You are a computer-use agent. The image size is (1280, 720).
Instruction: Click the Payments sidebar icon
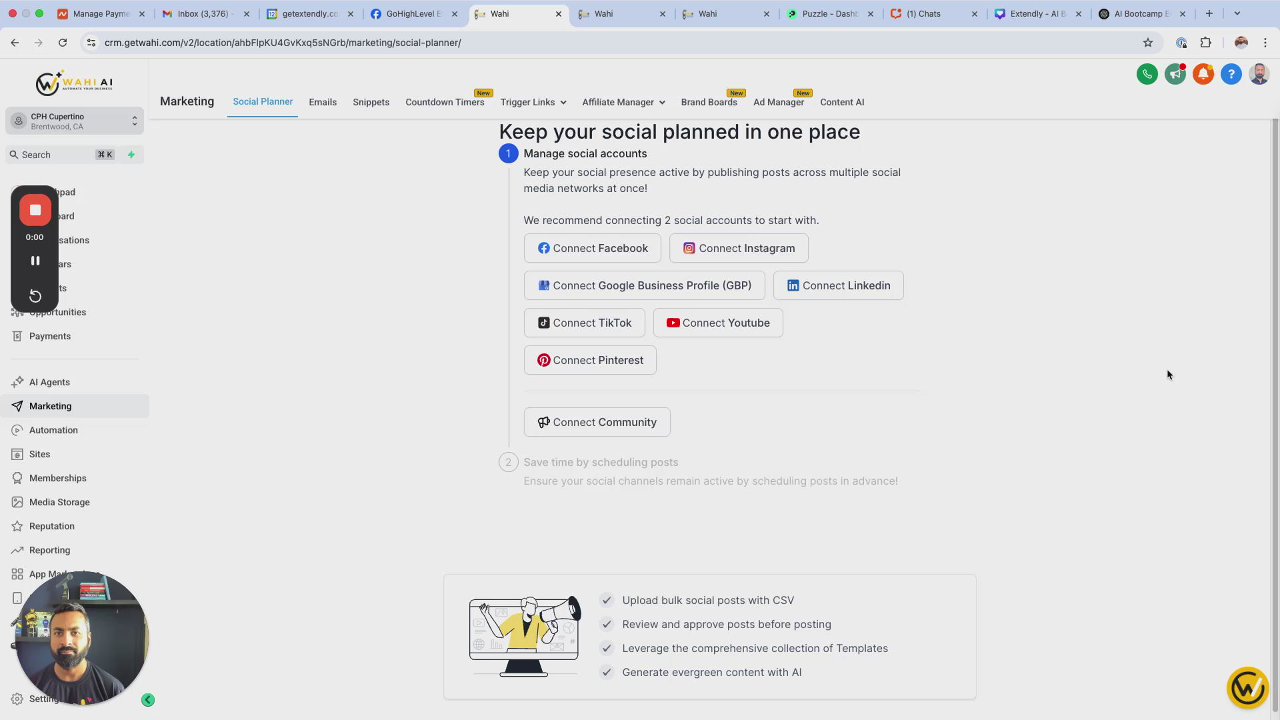point(17,336)
